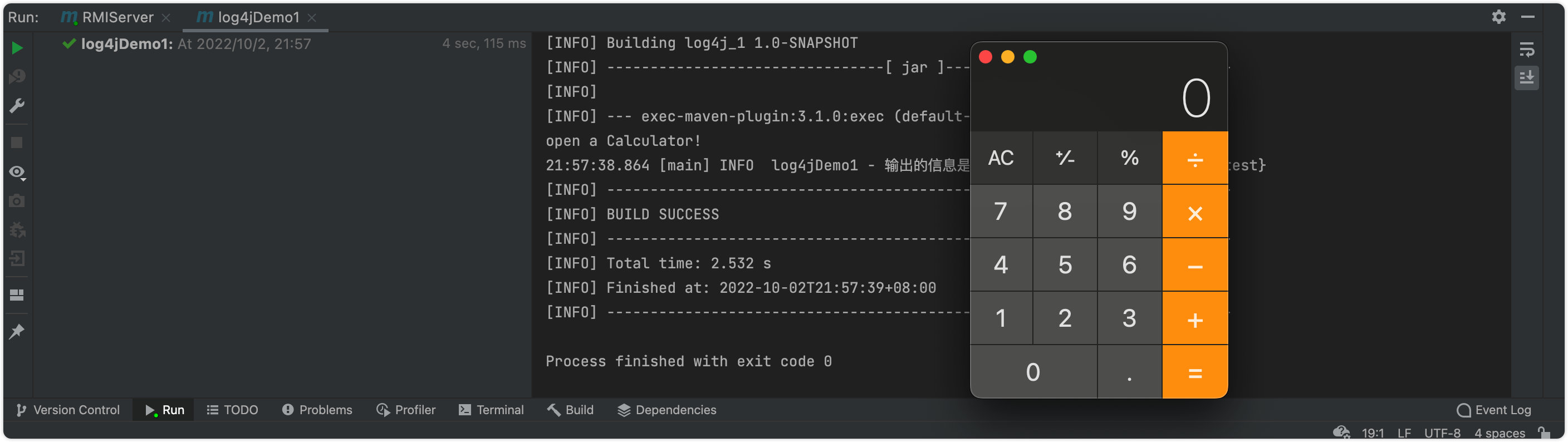
Task: Click the layout restore icon in sidebar
Action: pos(17,295)
